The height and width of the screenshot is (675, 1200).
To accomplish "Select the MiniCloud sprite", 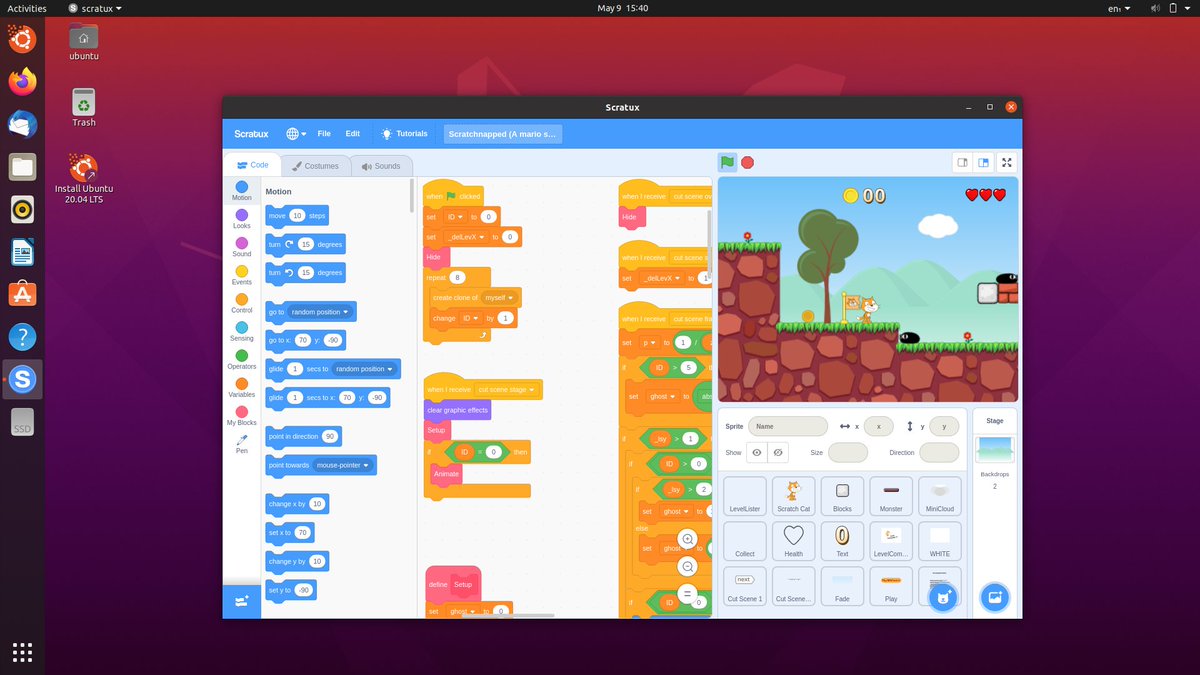I will click(939, 496).
